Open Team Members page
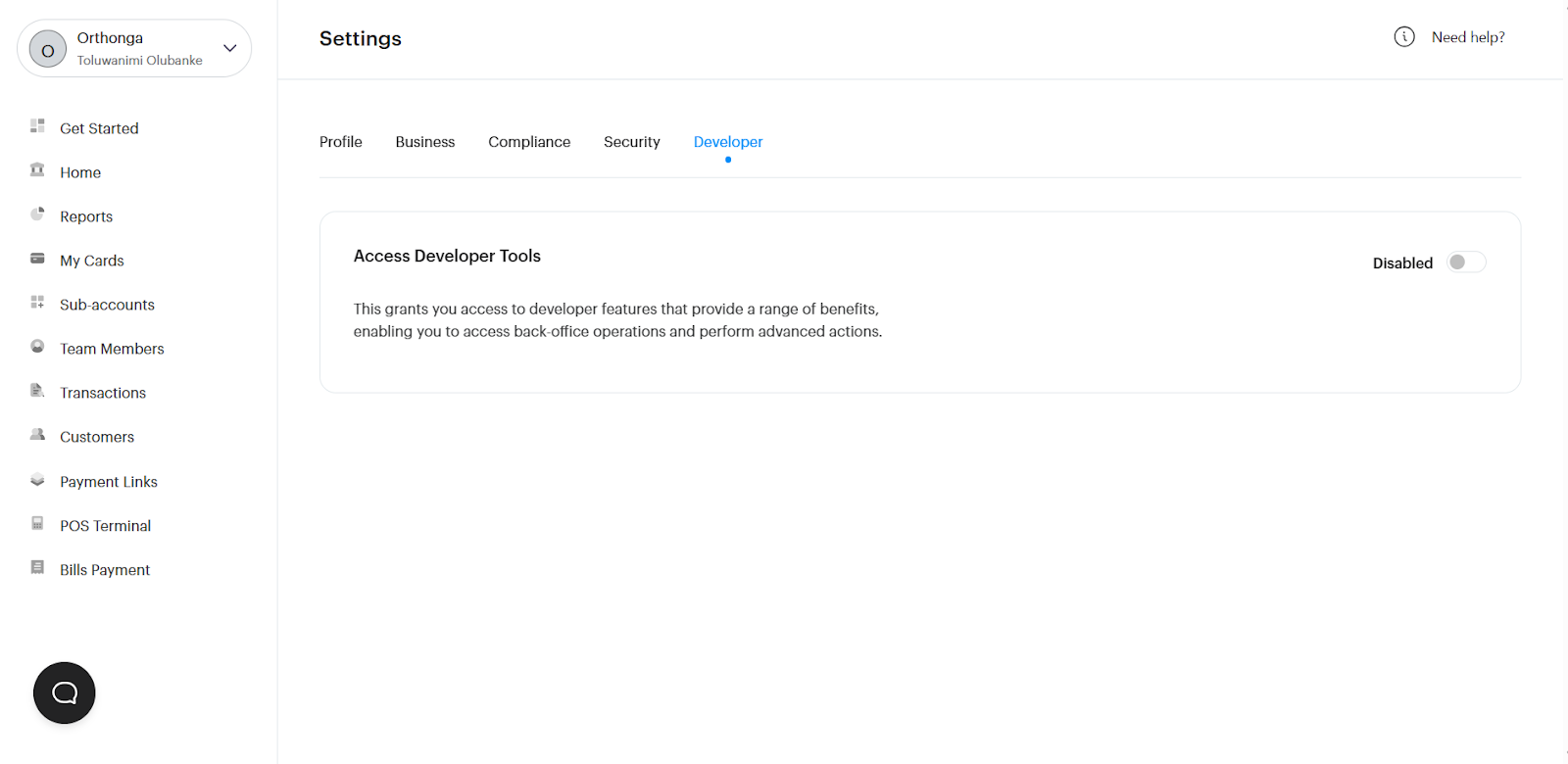Image resolution: width=1568 pixels, height=764 pixels. coord(112,349)
